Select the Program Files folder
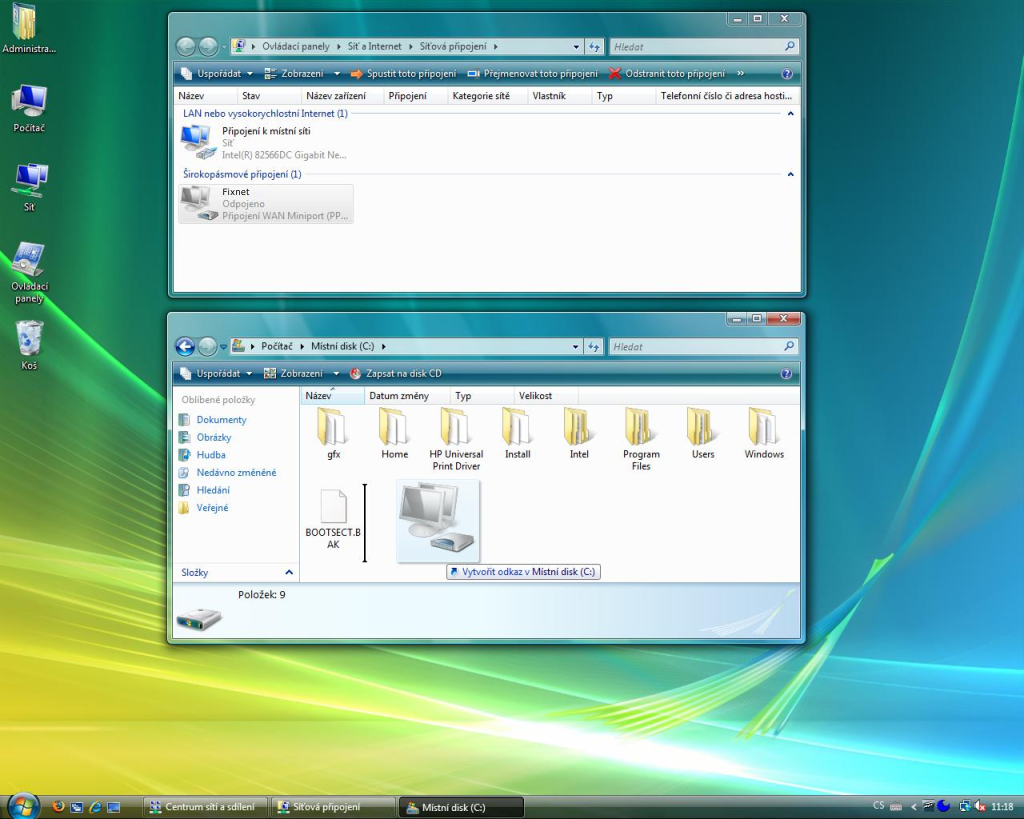The image size is (1024, 819). (641, 439)
